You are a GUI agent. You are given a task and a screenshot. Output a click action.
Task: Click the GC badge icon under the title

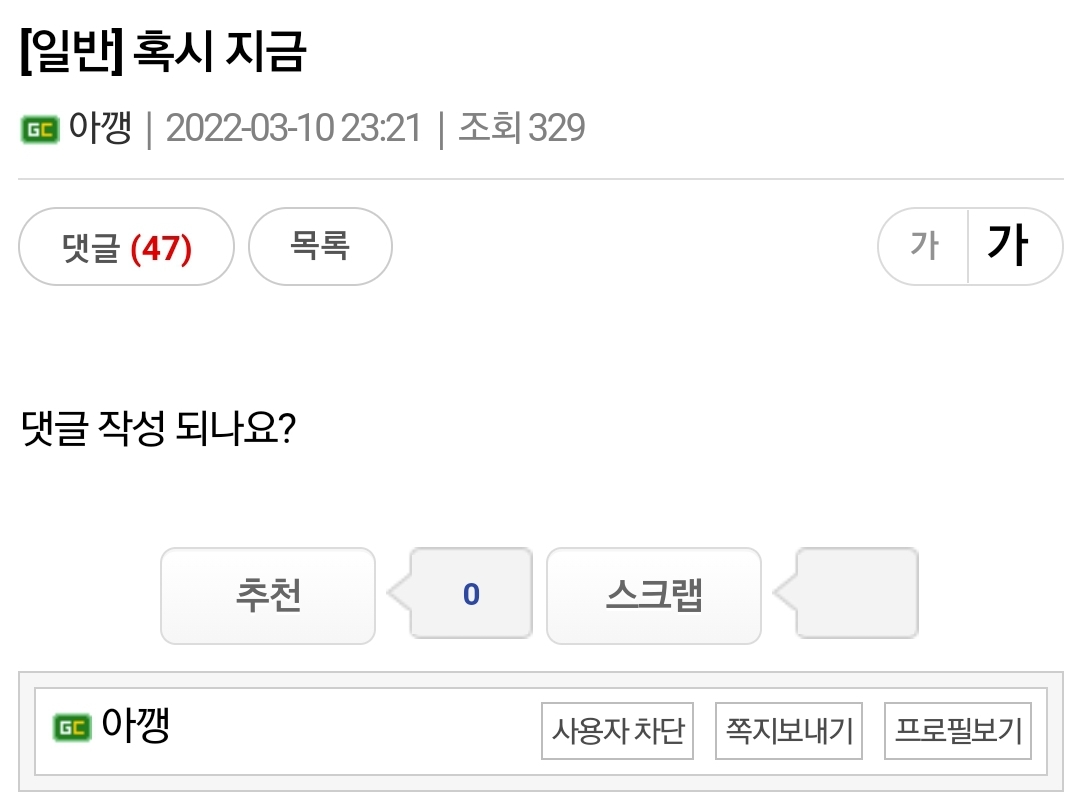point(41,130)
